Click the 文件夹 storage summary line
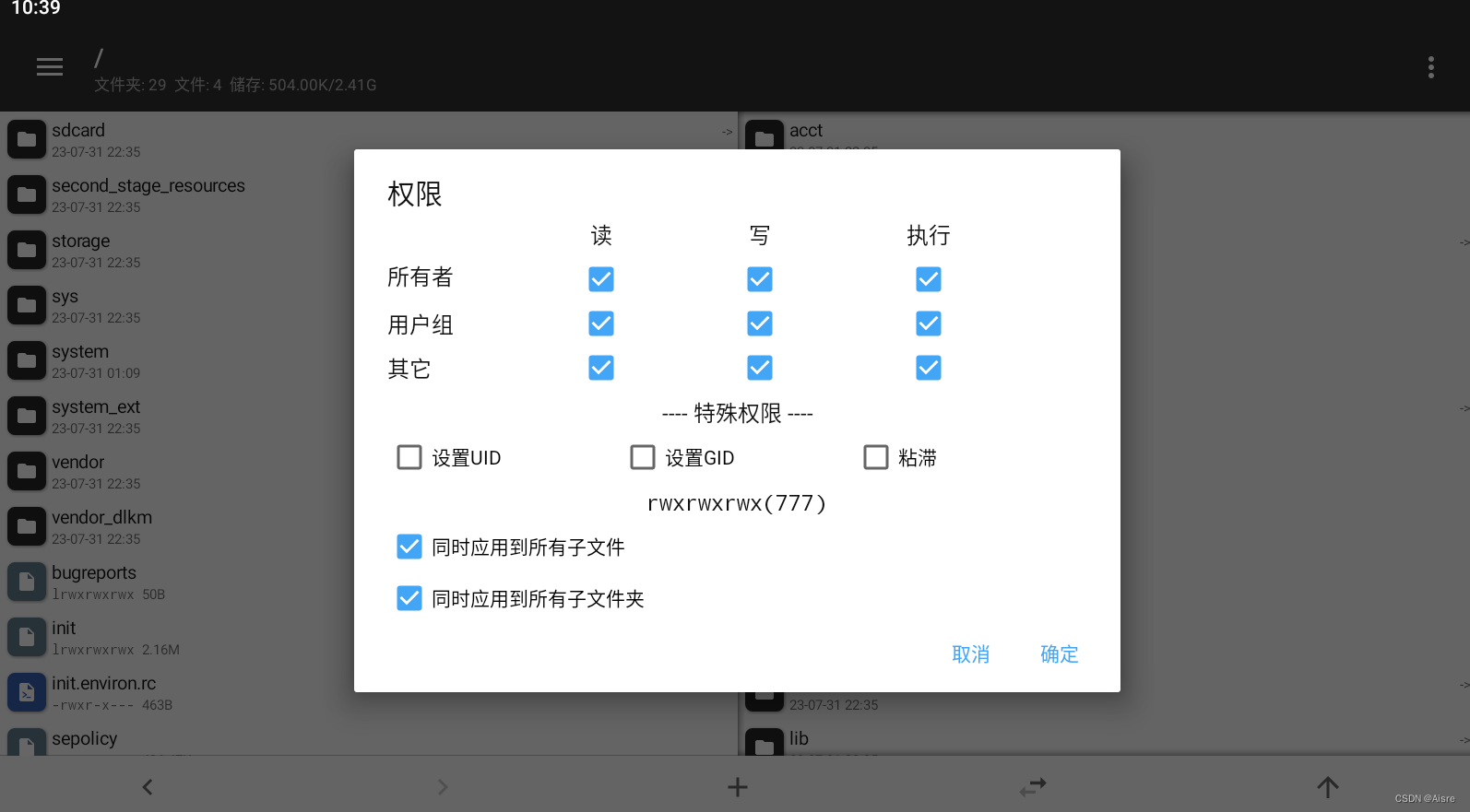This screenshot has height=812, width=1470. click(235, 85)
